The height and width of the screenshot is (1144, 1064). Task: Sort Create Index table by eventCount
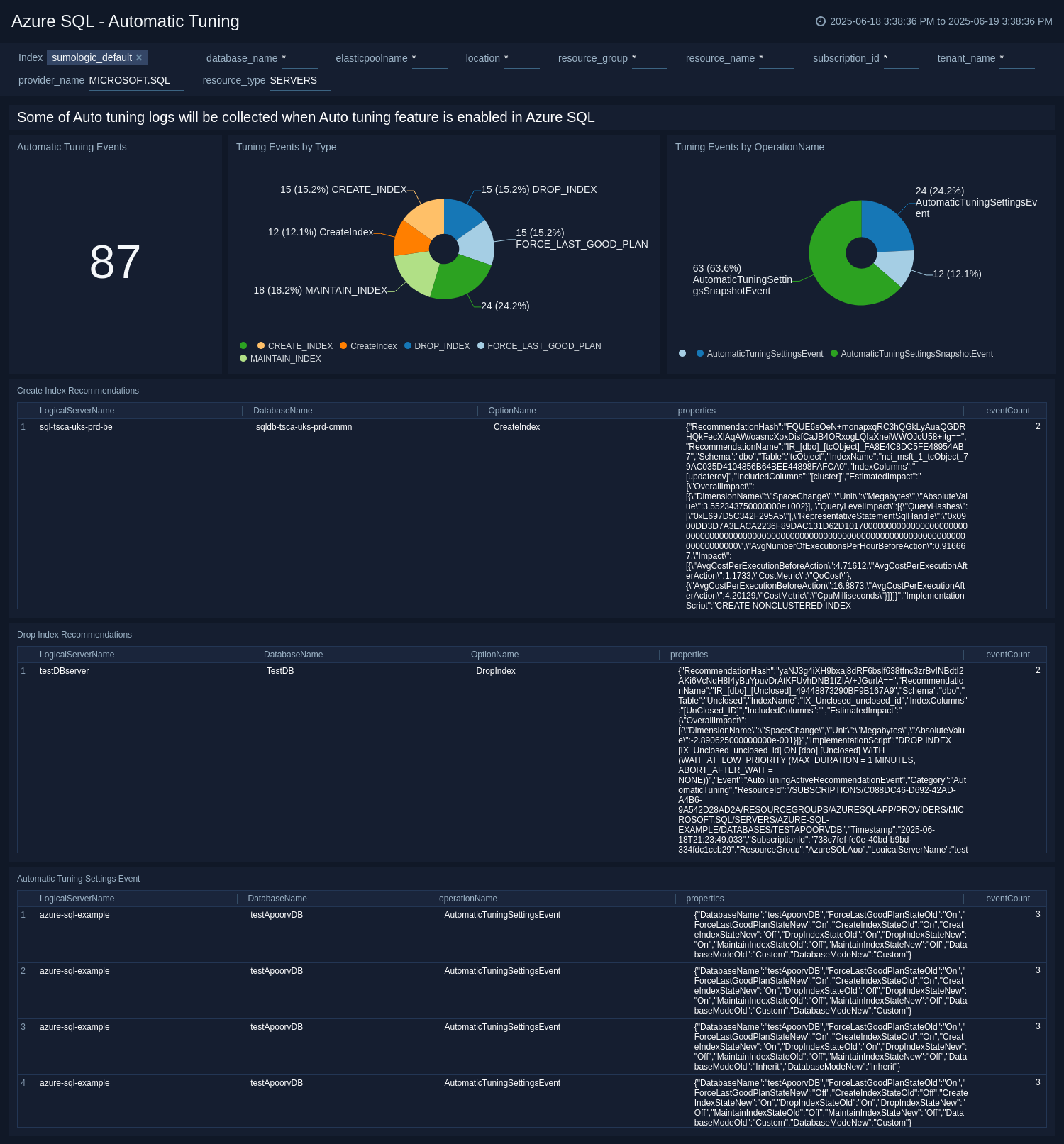(x=1007, y=411)
